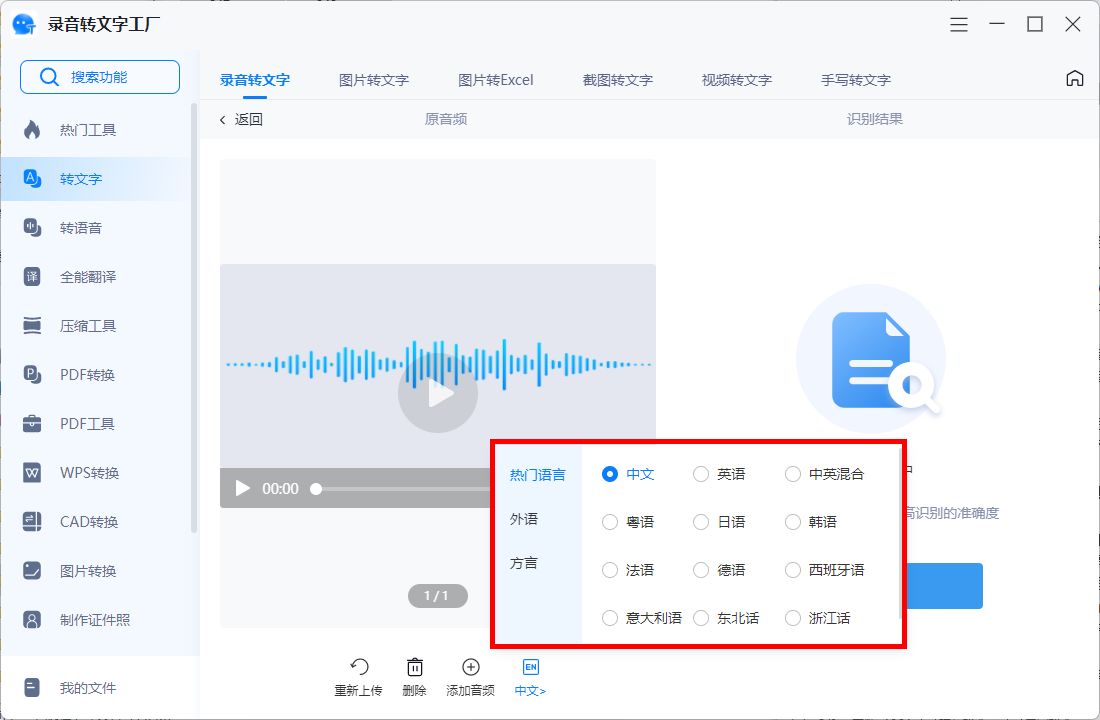Click the 搜索功能 search field

coord(100,77)
